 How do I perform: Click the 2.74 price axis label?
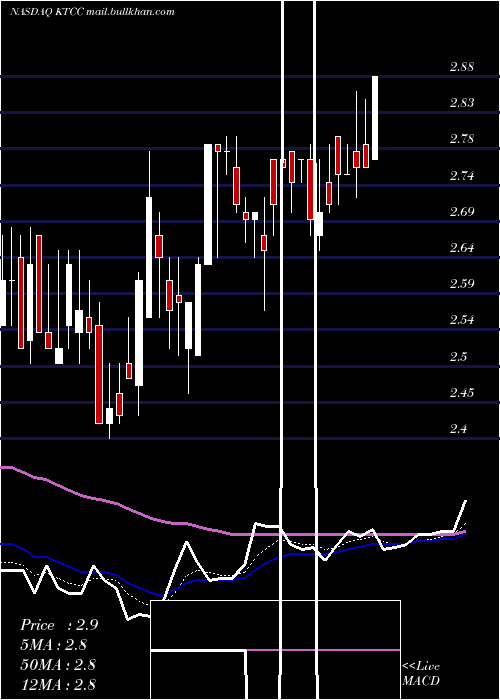(x=462, y=175)
